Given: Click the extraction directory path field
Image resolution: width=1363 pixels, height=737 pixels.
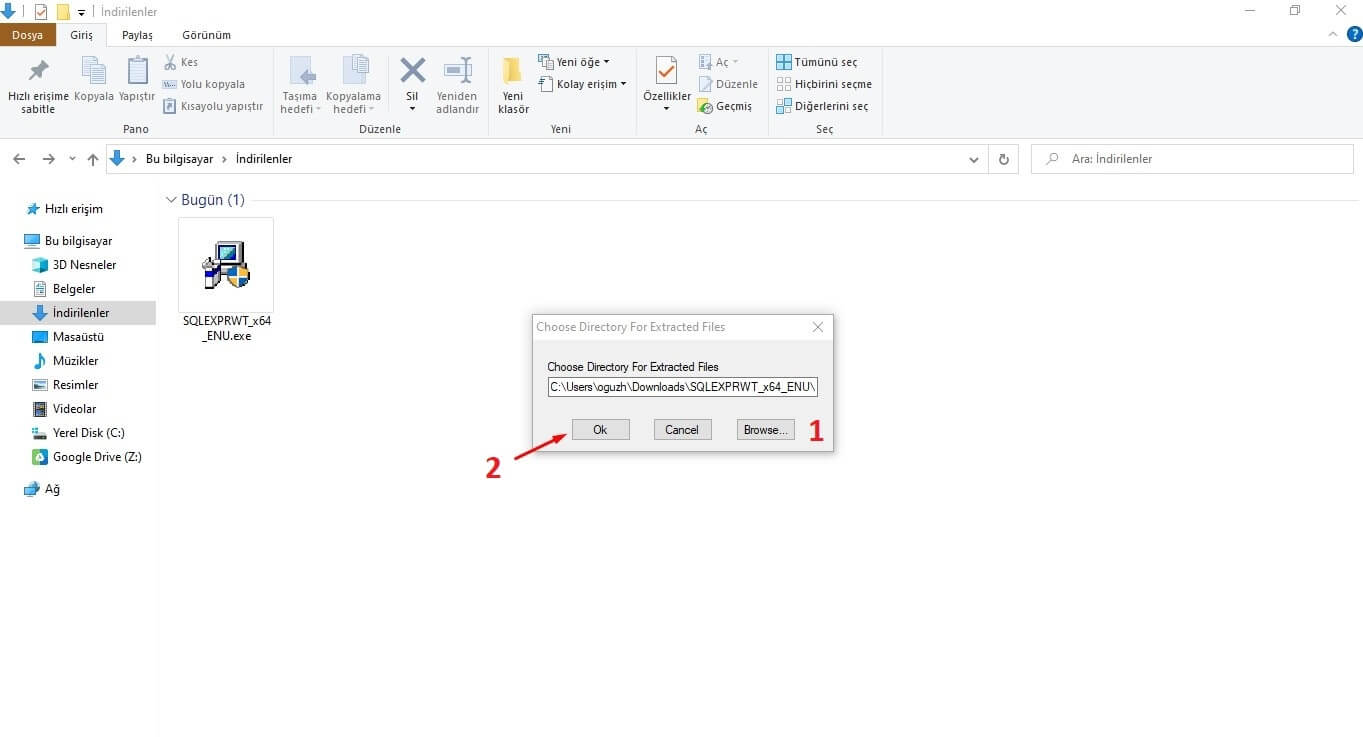Looking at the screenshot, I should (x=683, y=386).
